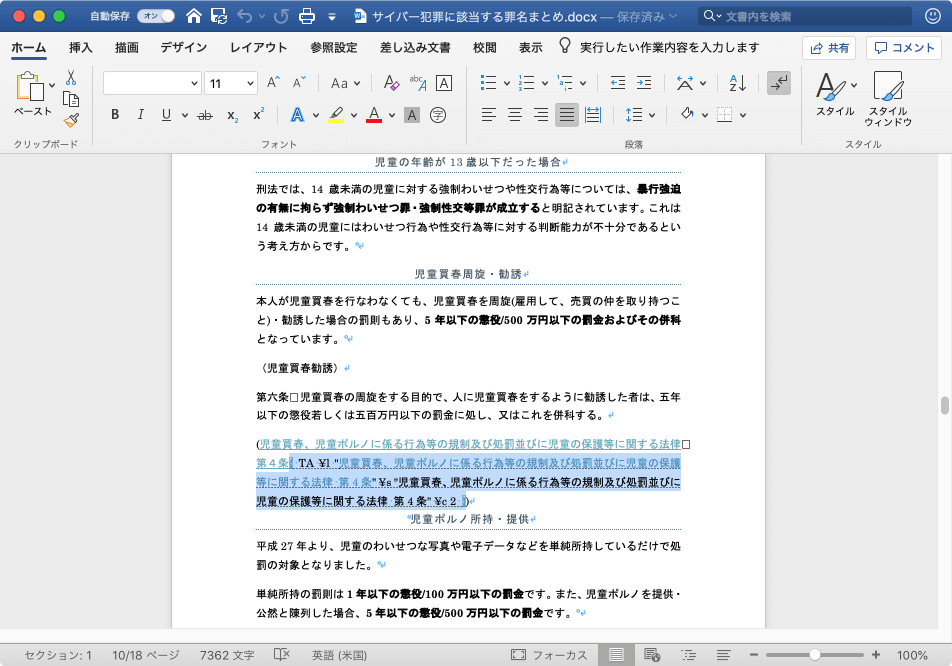Click the document search field
This screenshot has width=952, height=666.
(x=805, y=16)
